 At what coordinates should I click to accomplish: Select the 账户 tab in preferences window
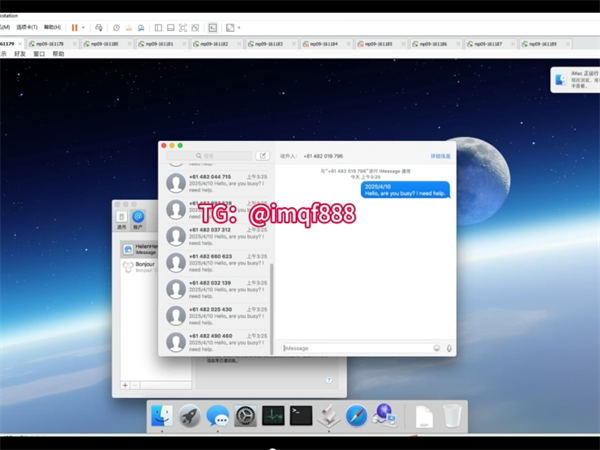(138, 219)
